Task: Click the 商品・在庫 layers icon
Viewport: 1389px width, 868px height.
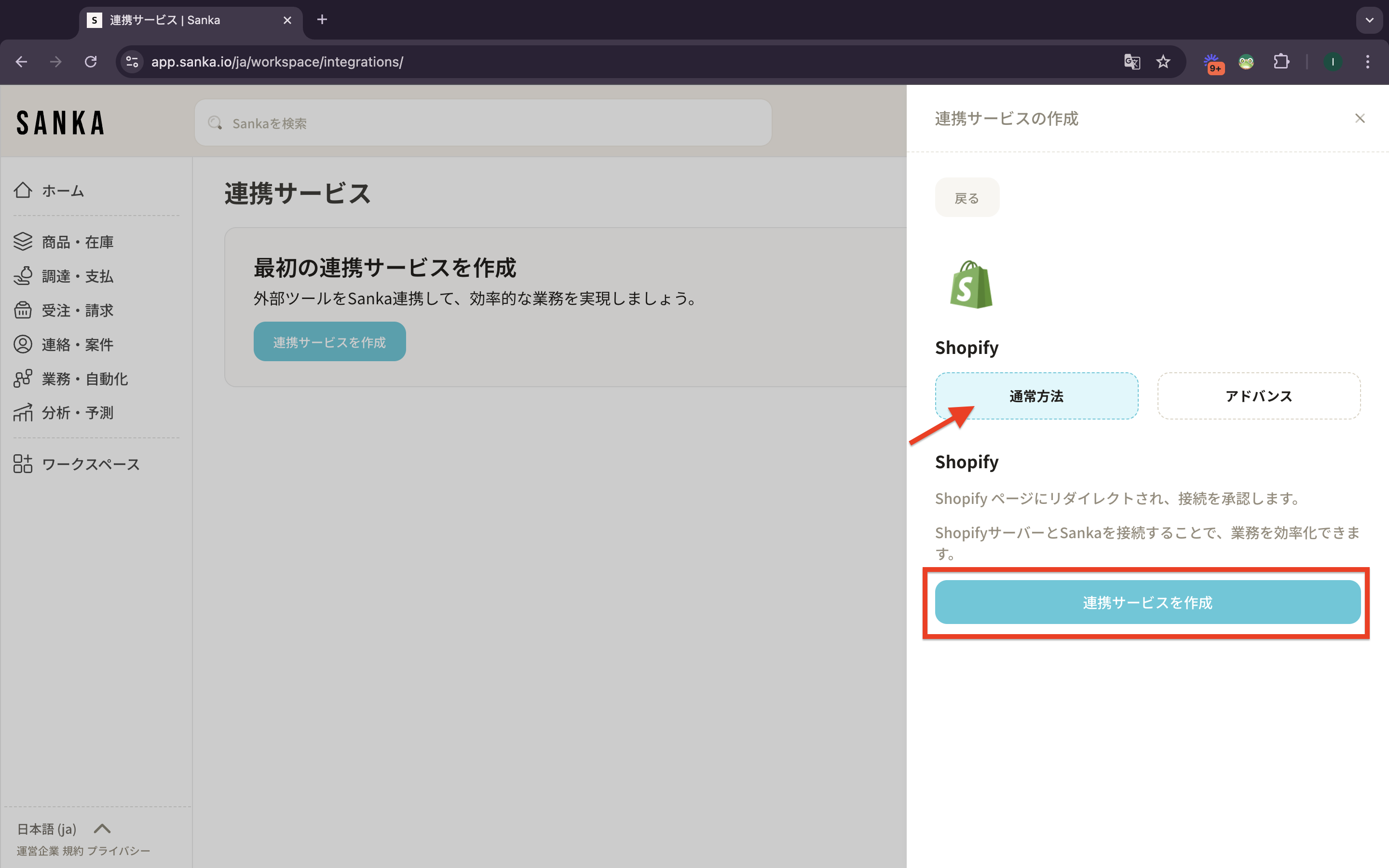Action: (x=23, y=242)
